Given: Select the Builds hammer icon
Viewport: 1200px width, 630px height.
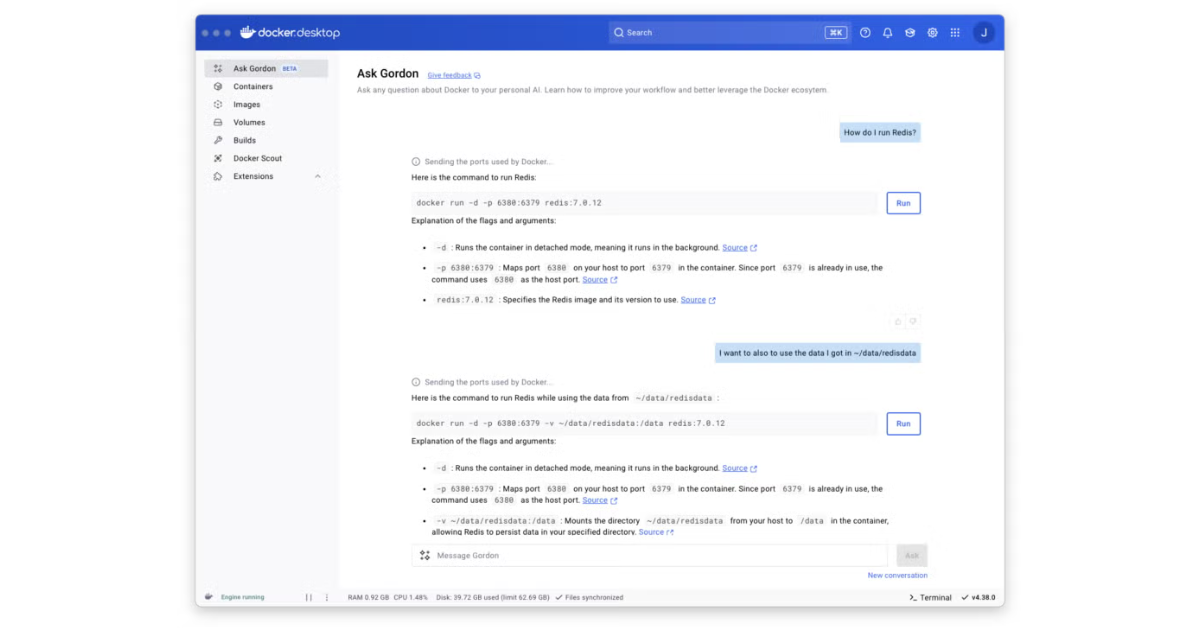Looking at the screenshot, I should 219,140.
